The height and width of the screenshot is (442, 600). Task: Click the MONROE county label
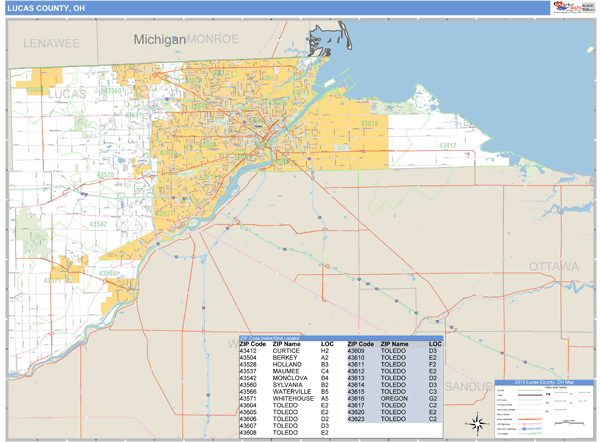pyautogui.click(x=212, y=39)
